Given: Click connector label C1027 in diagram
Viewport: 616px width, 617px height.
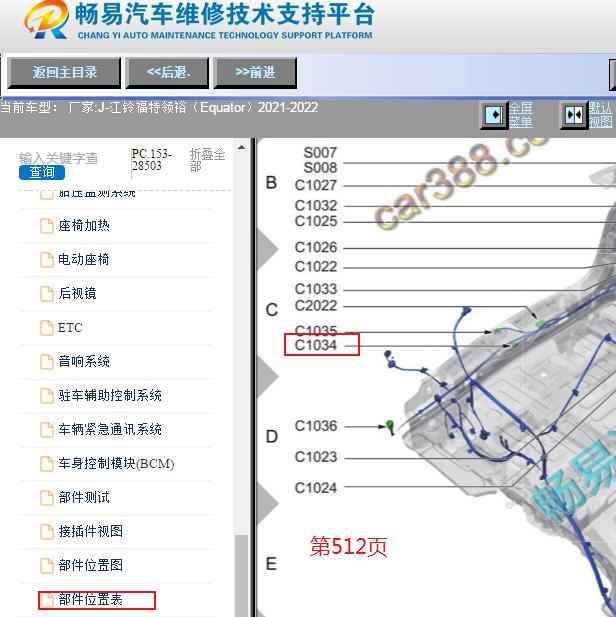Looking at the screenshot, I should pyautogui.click(x=316, y=185).
